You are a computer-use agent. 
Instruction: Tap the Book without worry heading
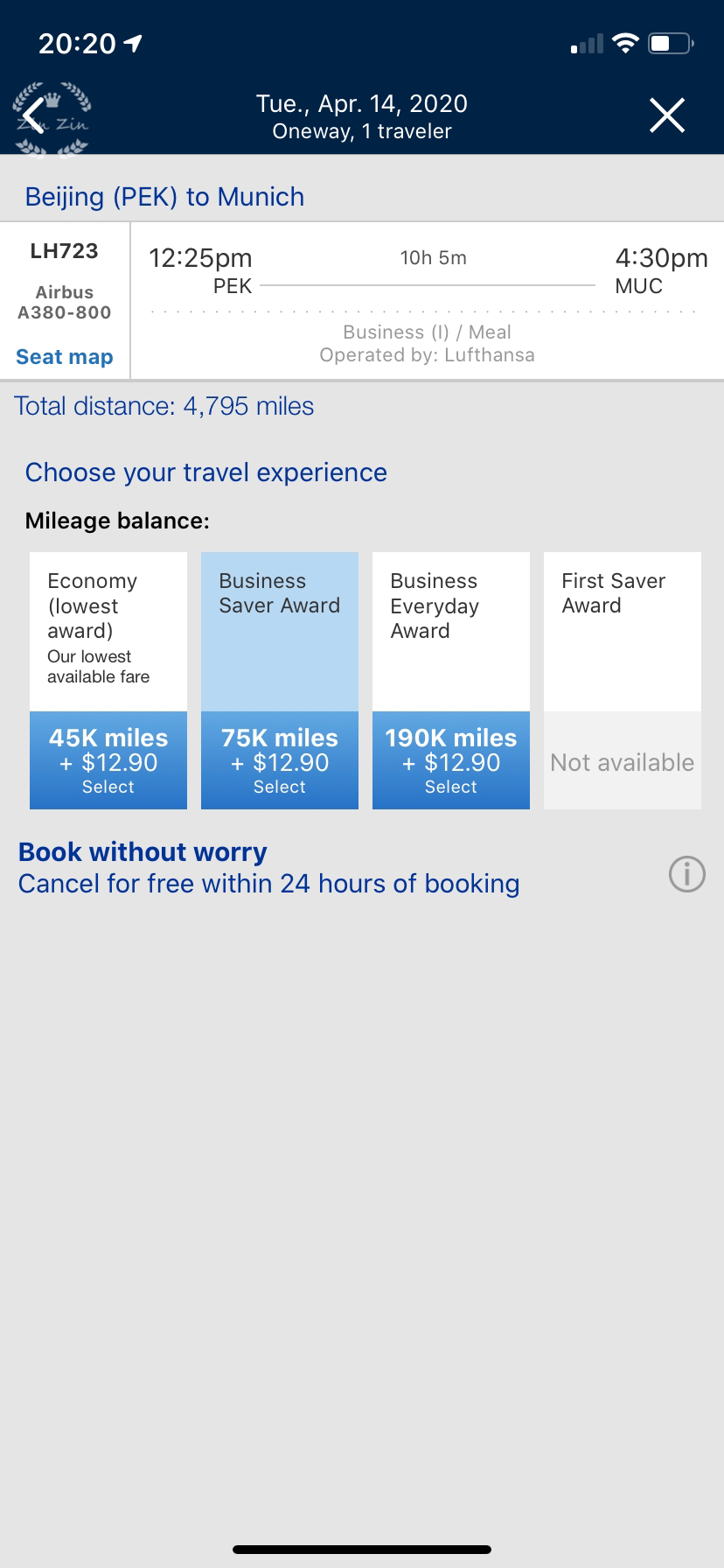click(x=143, y=851)
